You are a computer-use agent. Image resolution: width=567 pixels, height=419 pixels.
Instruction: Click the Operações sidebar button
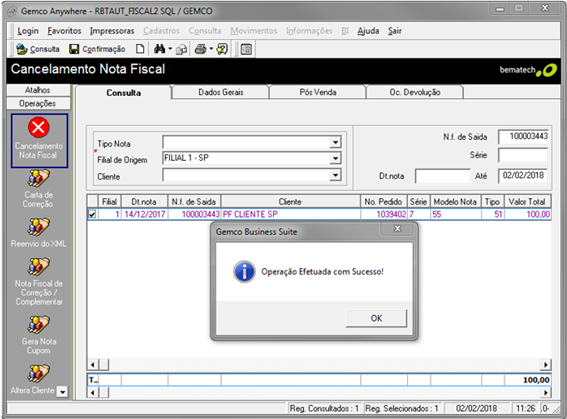(38, 103)
